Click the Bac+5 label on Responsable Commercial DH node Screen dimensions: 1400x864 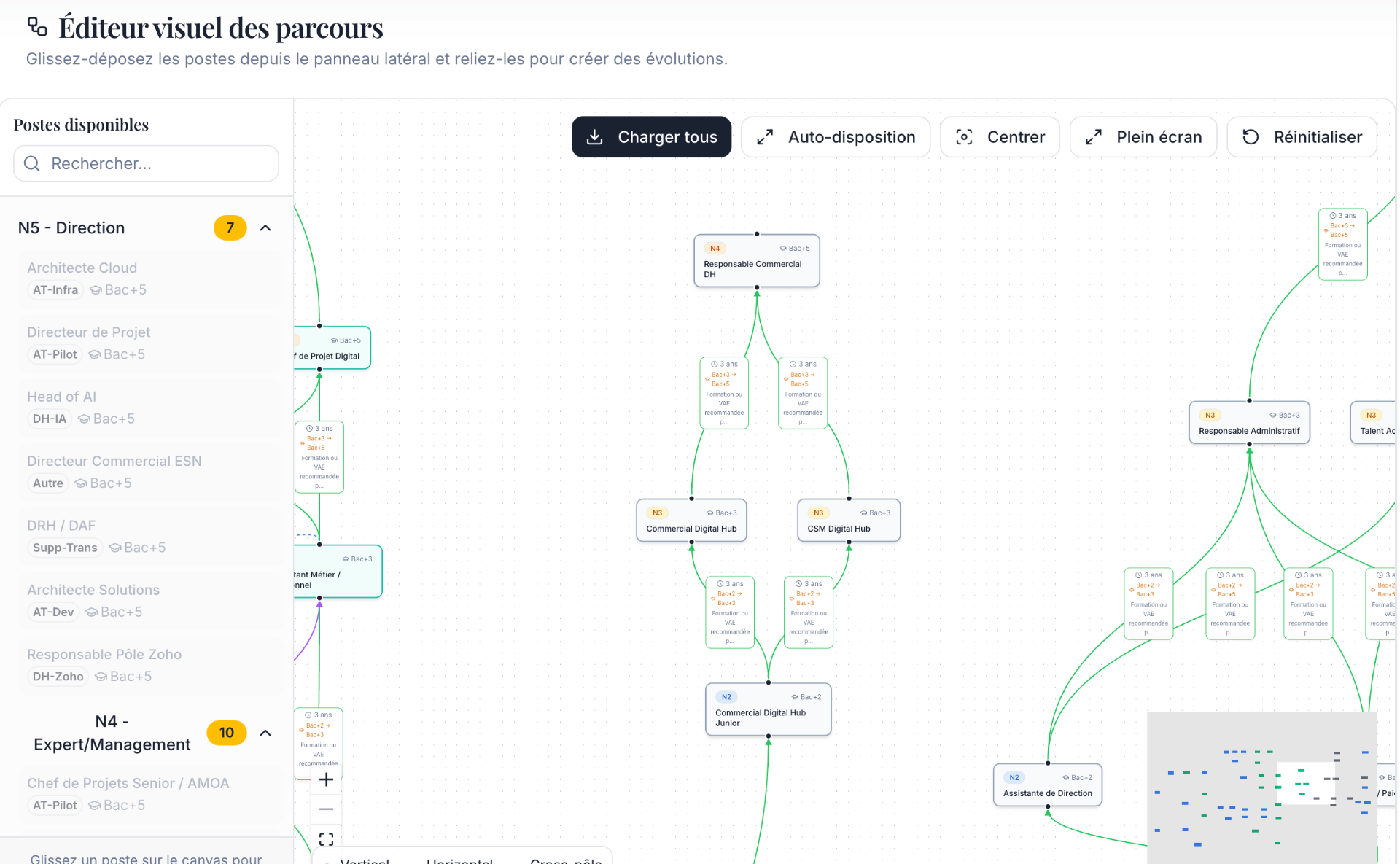795,249
